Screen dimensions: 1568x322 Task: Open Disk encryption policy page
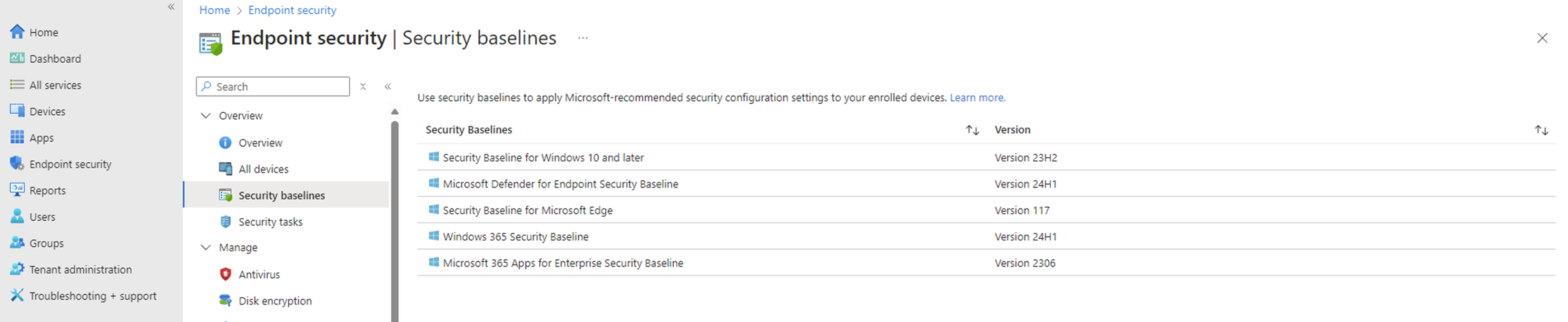point(275,300)
